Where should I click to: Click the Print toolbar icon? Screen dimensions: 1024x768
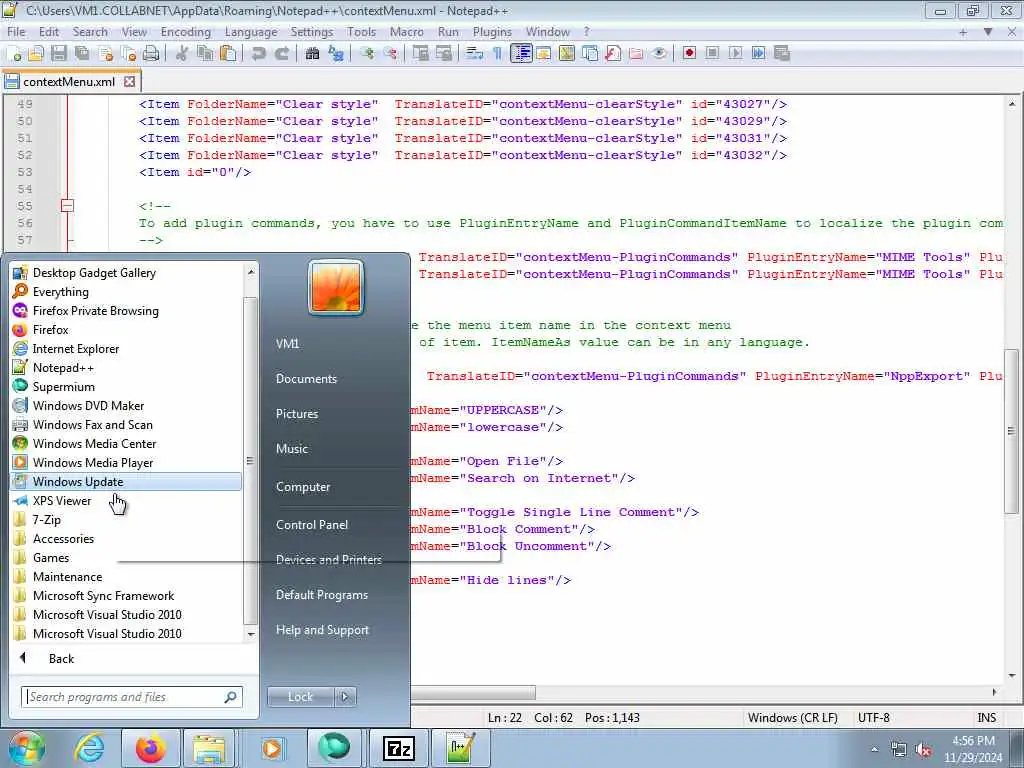(x=152, y=54)
